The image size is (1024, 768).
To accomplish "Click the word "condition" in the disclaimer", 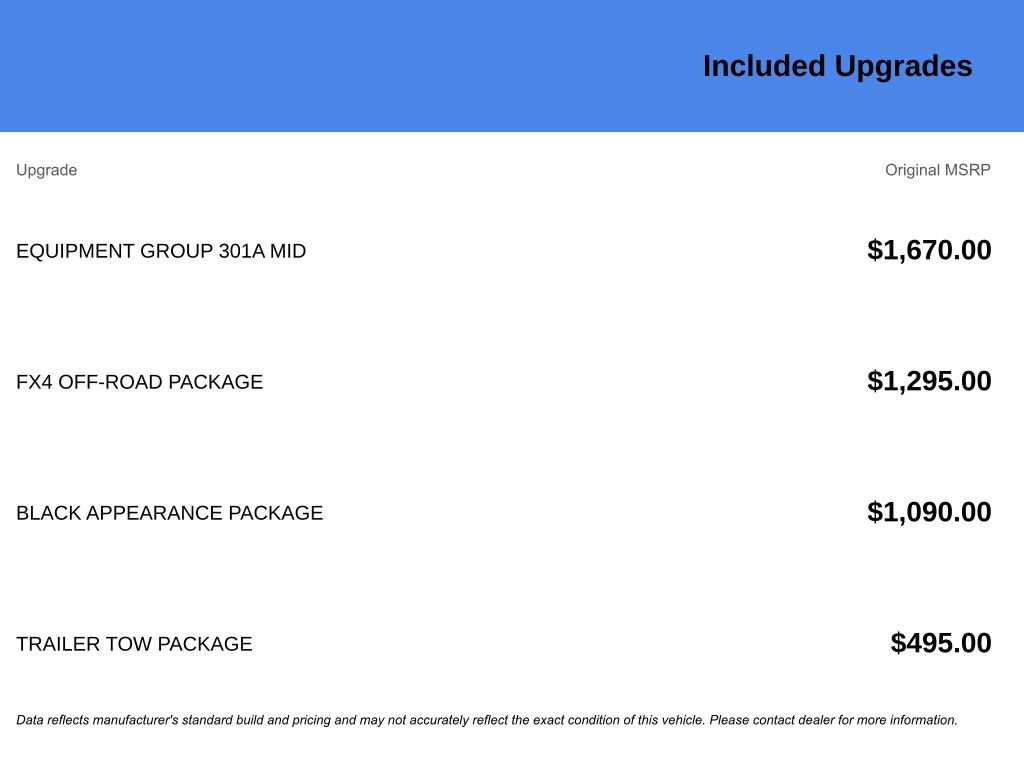I will (x=594, y=720).
